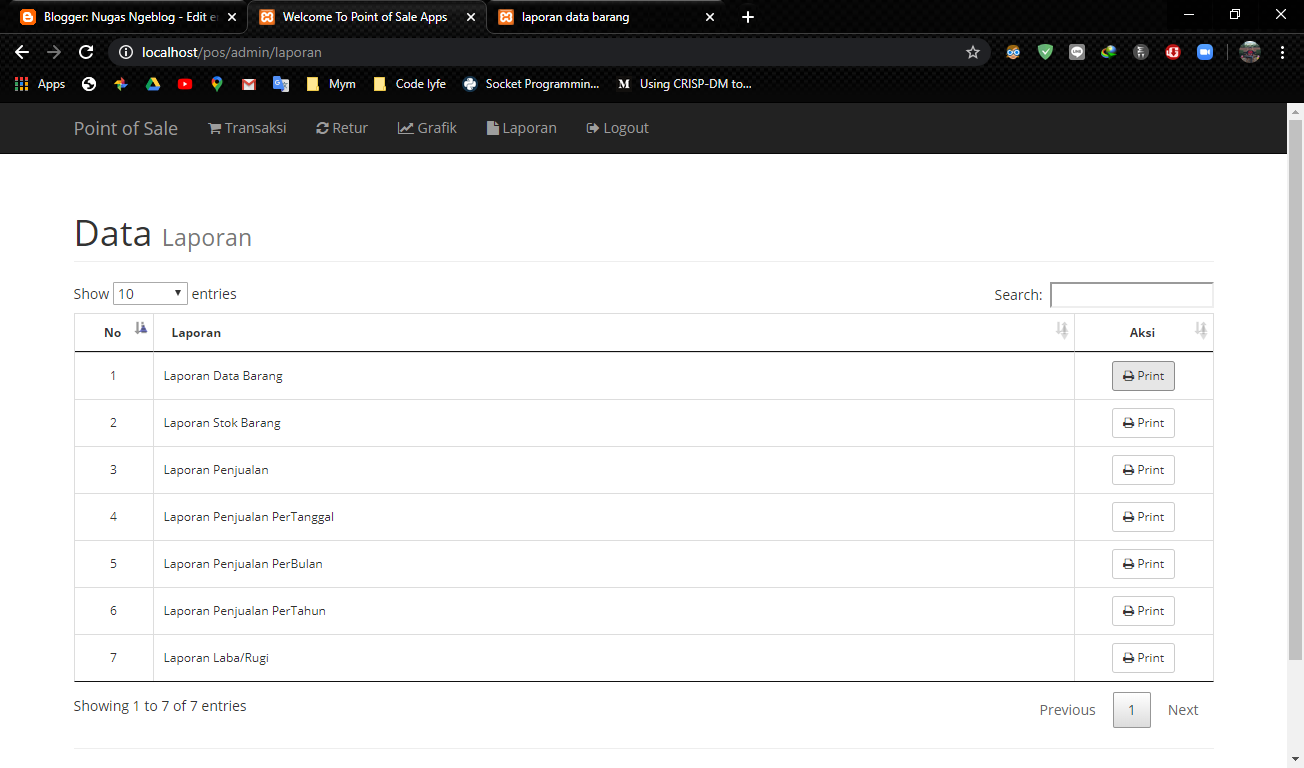Go to Previous pagination page

pyautogui.click(x=1067, y=710)
